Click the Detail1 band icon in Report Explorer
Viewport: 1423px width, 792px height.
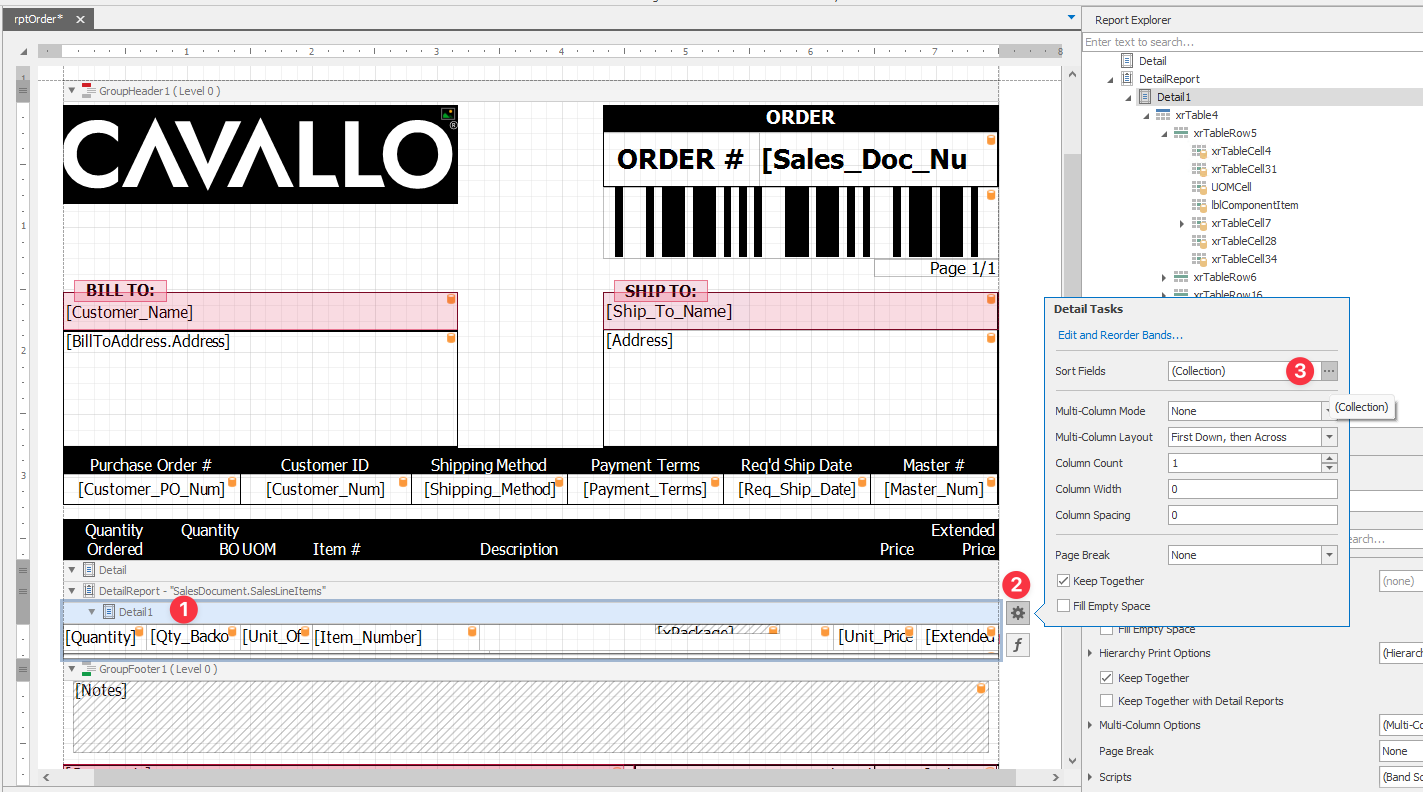tap(1145, 97)
